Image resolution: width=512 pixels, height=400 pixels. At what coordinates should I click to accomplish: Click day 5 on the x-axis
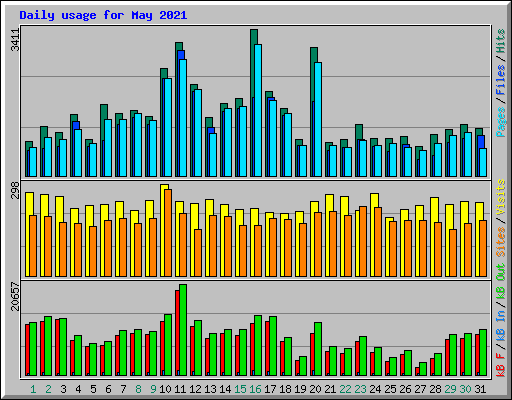(x=93, y=389)
